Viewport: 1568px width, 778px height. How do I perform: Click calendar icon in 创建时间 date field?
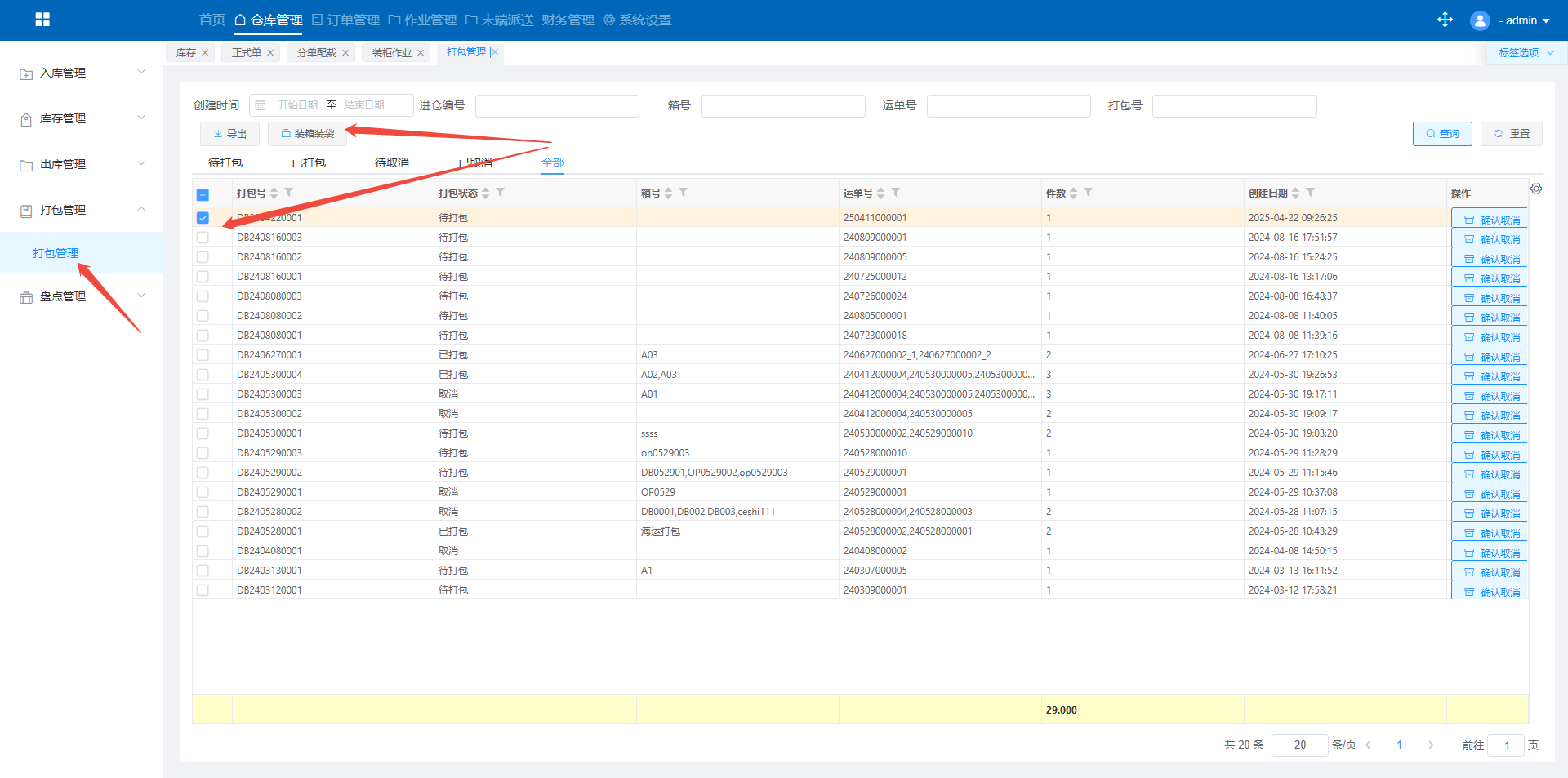click(x=261, y=105)
